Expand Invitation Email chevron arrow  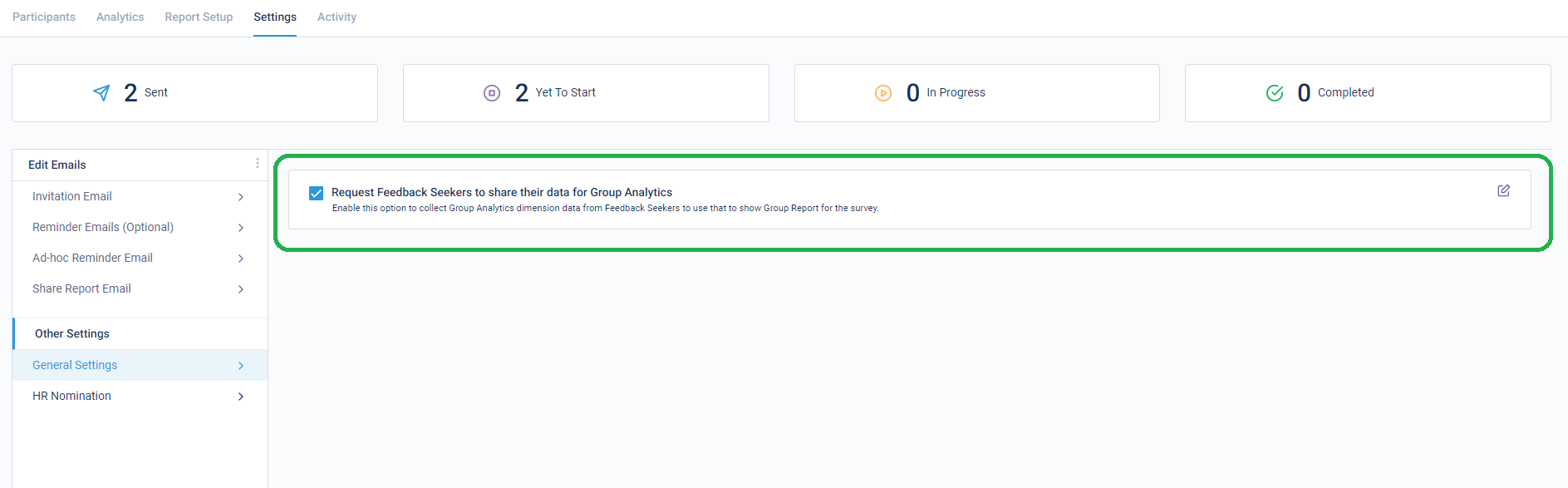click(241, 197)
